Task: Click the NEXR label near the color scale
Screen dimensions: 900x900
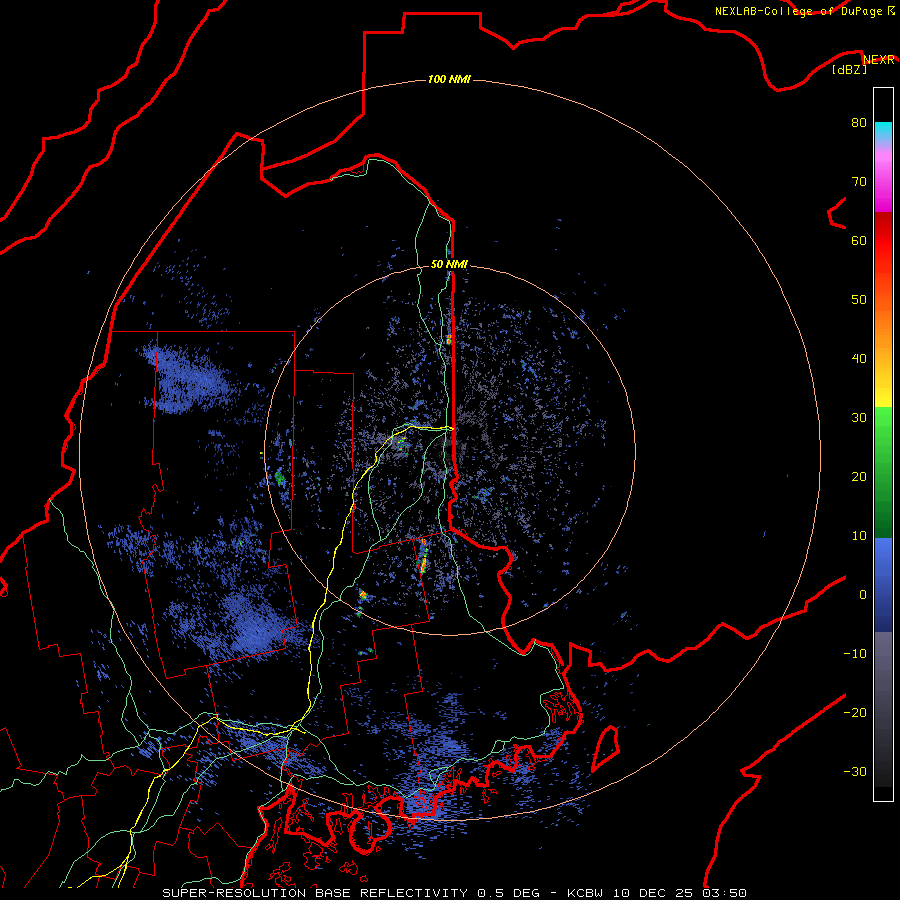Action: 879,60
